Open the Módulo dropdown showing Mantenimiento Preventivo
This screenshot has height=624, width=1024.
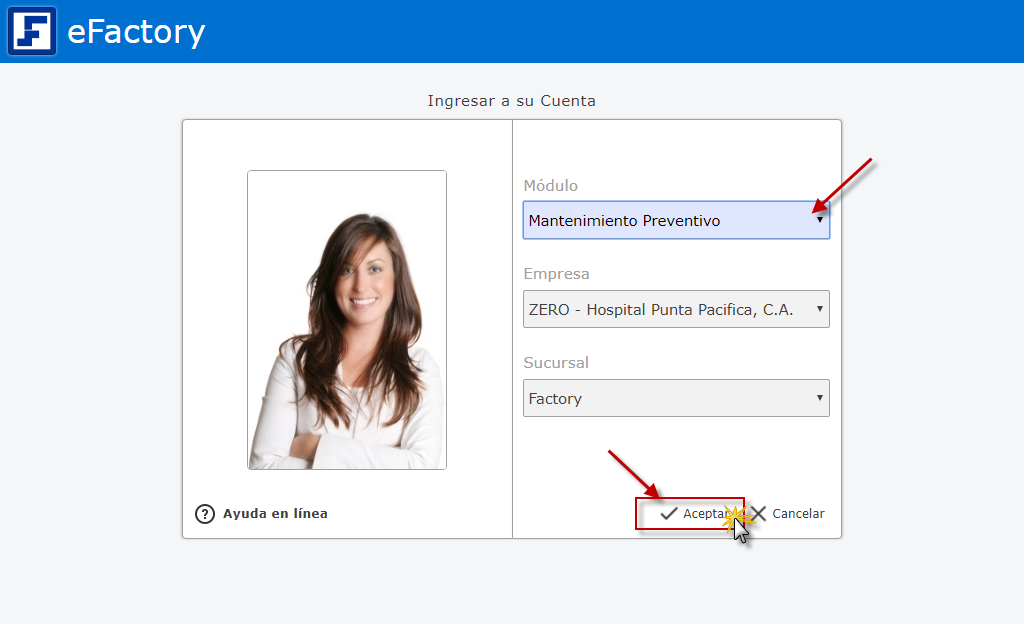660,221
